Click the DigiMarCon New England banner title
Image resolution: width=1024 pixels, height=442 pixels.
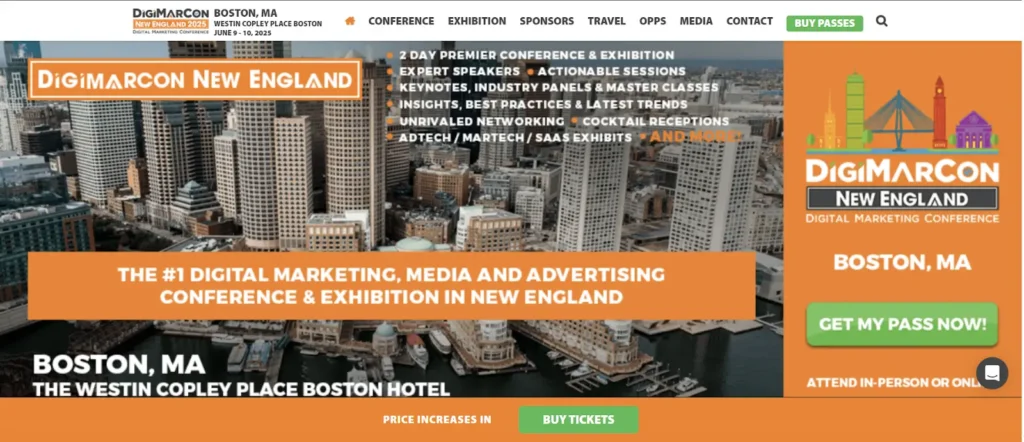[195, 80]
